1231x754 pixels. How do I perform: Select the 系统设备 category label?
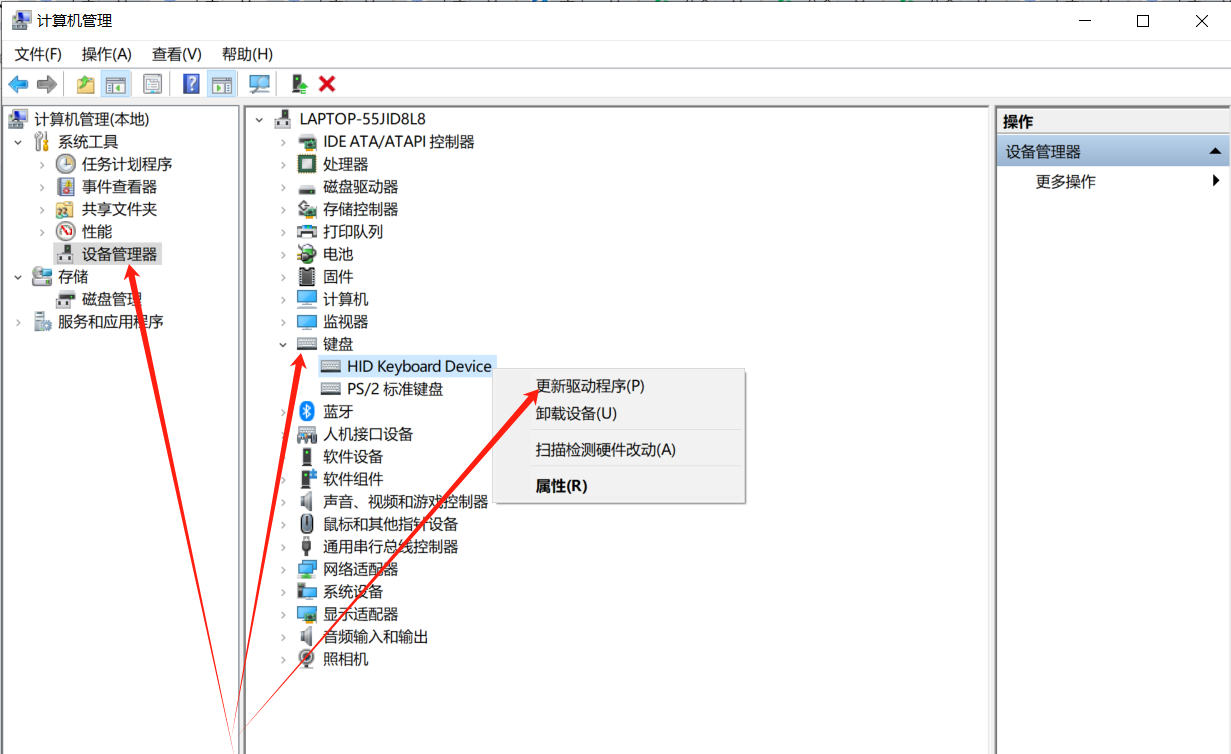tap(353, 592)
